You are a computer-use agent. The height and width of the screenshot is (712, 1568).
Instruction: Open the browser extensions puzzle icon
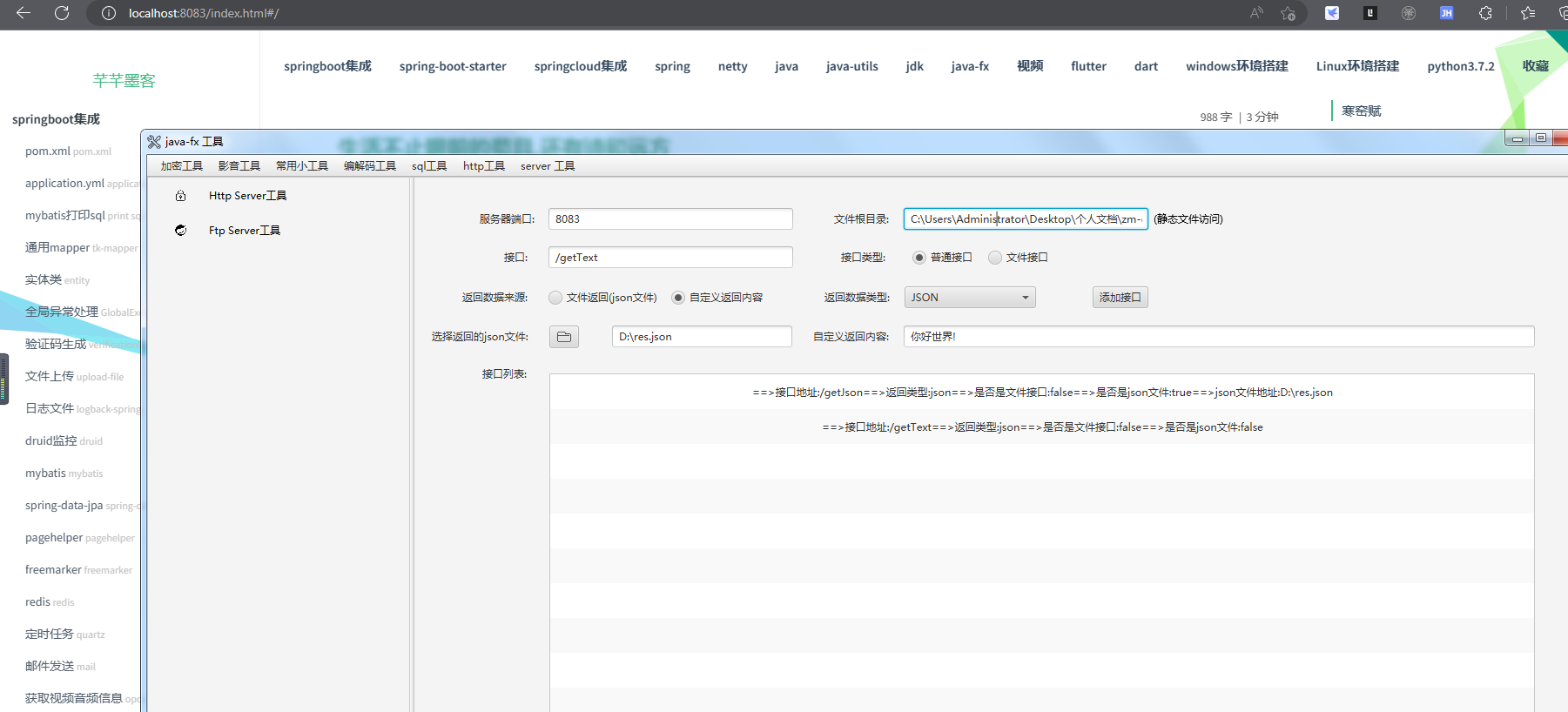click(x=1485, y=13)
